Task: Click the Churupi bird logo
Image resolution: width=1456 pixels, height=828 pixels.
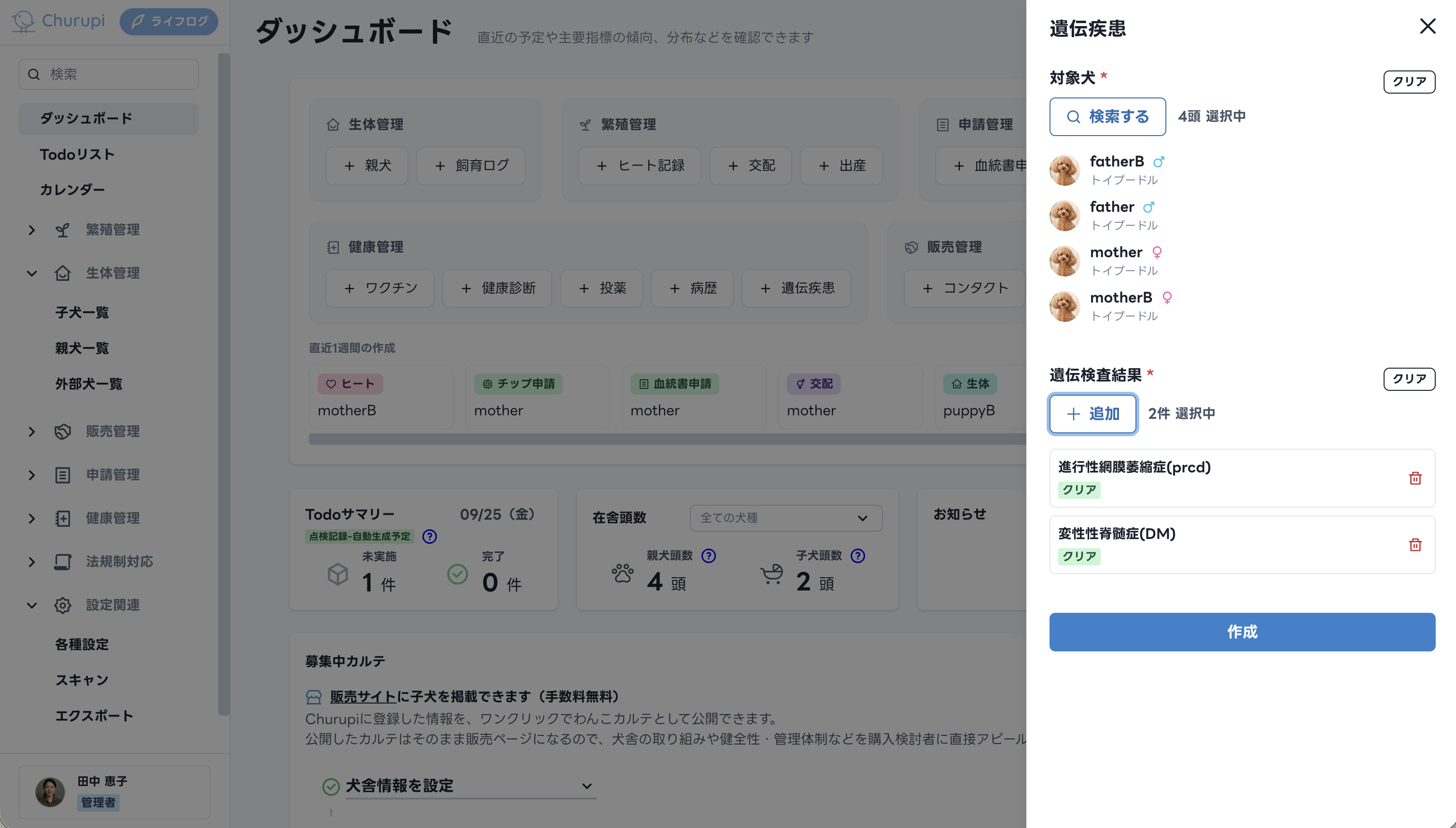Action: (23, 21)
